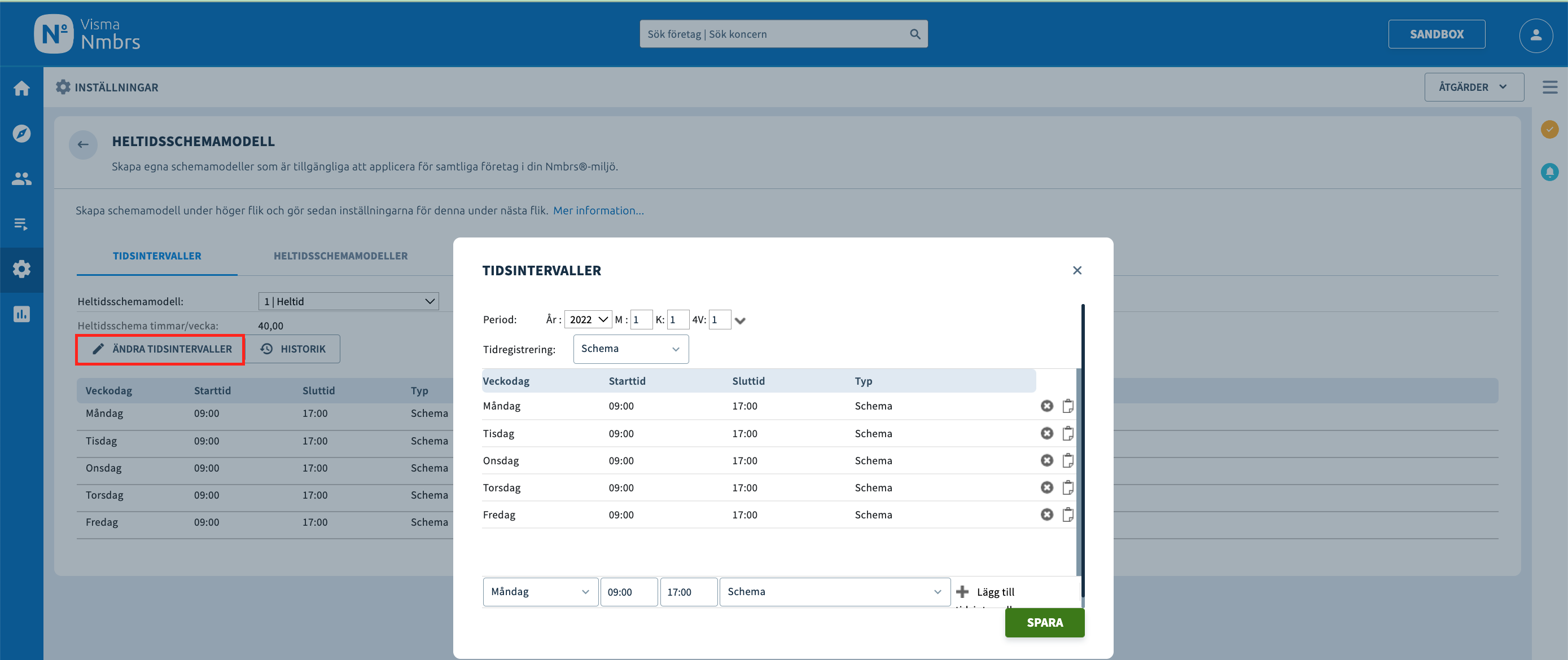Image resolution: width=1568 pixels, height=660 pixels.
Task: Click Sluttid column header in dialog
Action: coord(748,381)
